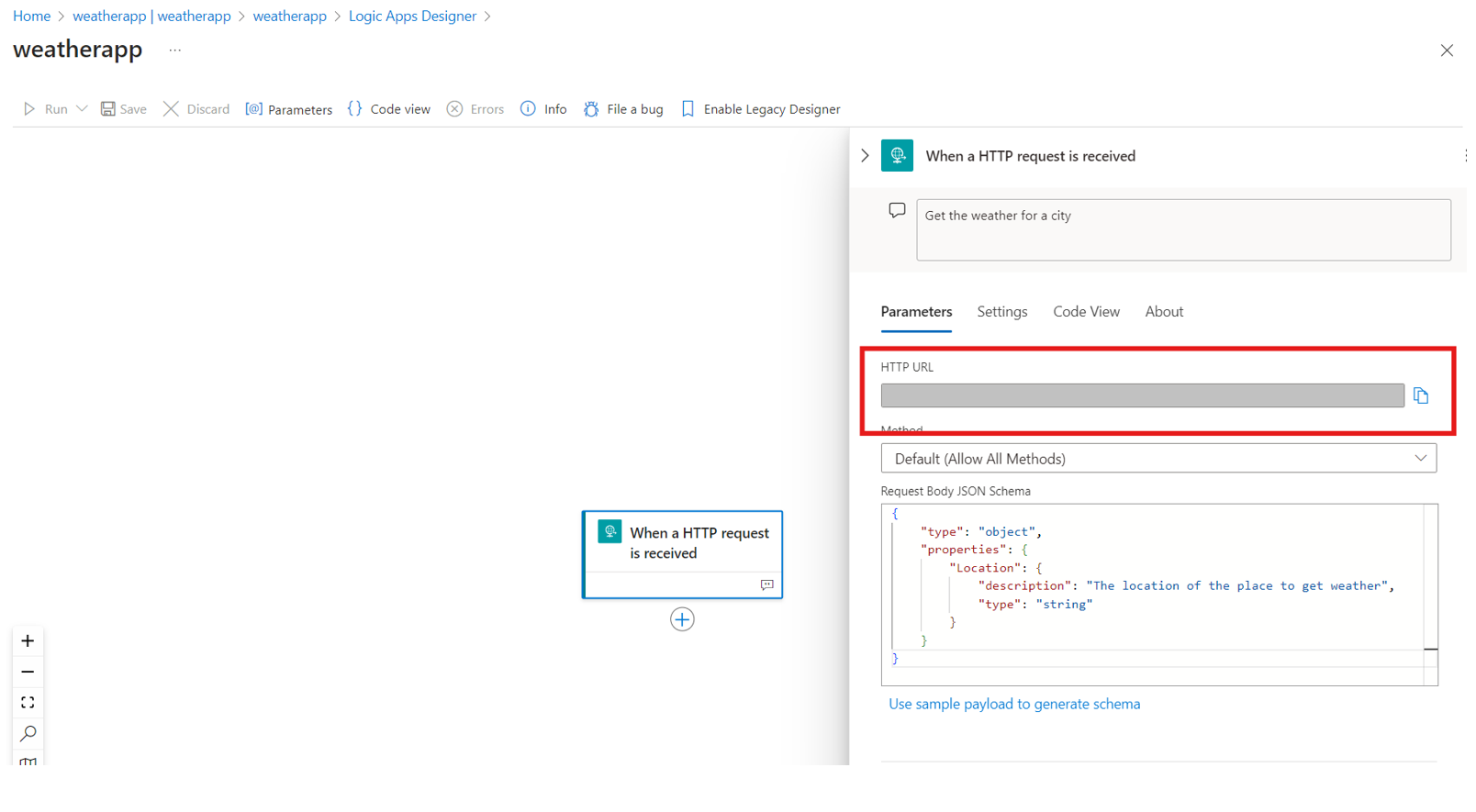
Task: Run the logic app workflow
Action: (45, 109)
